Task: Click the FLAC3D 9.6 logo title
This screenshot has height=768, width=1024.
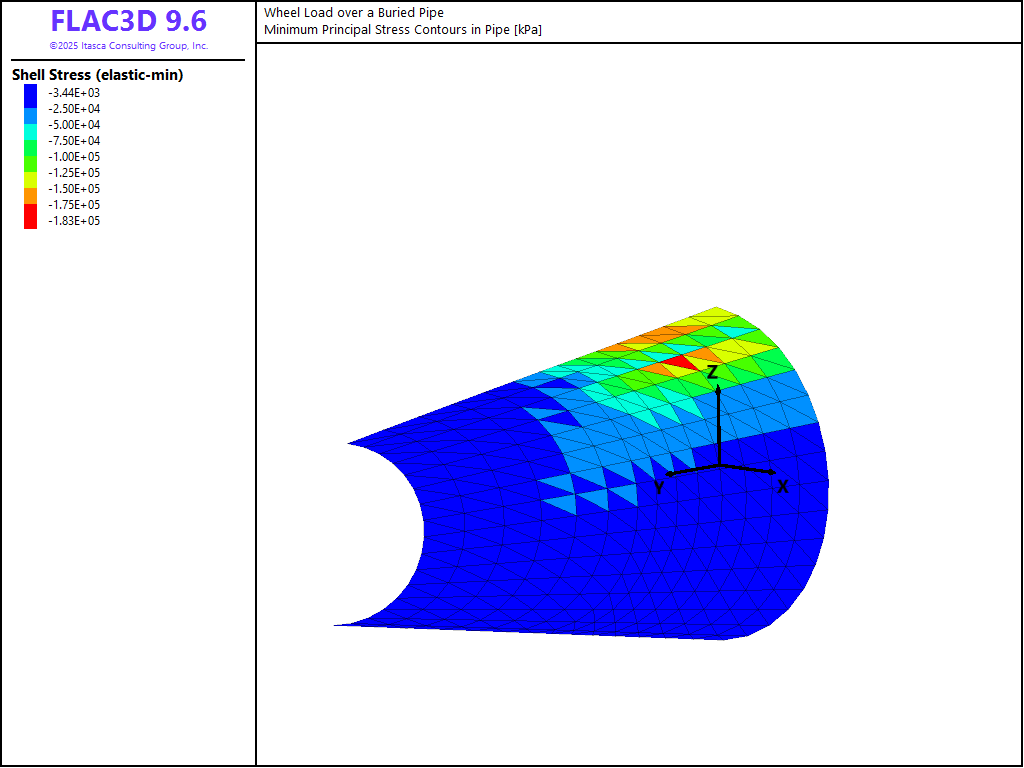Action: pyautogui.click(x=128, y=21)
